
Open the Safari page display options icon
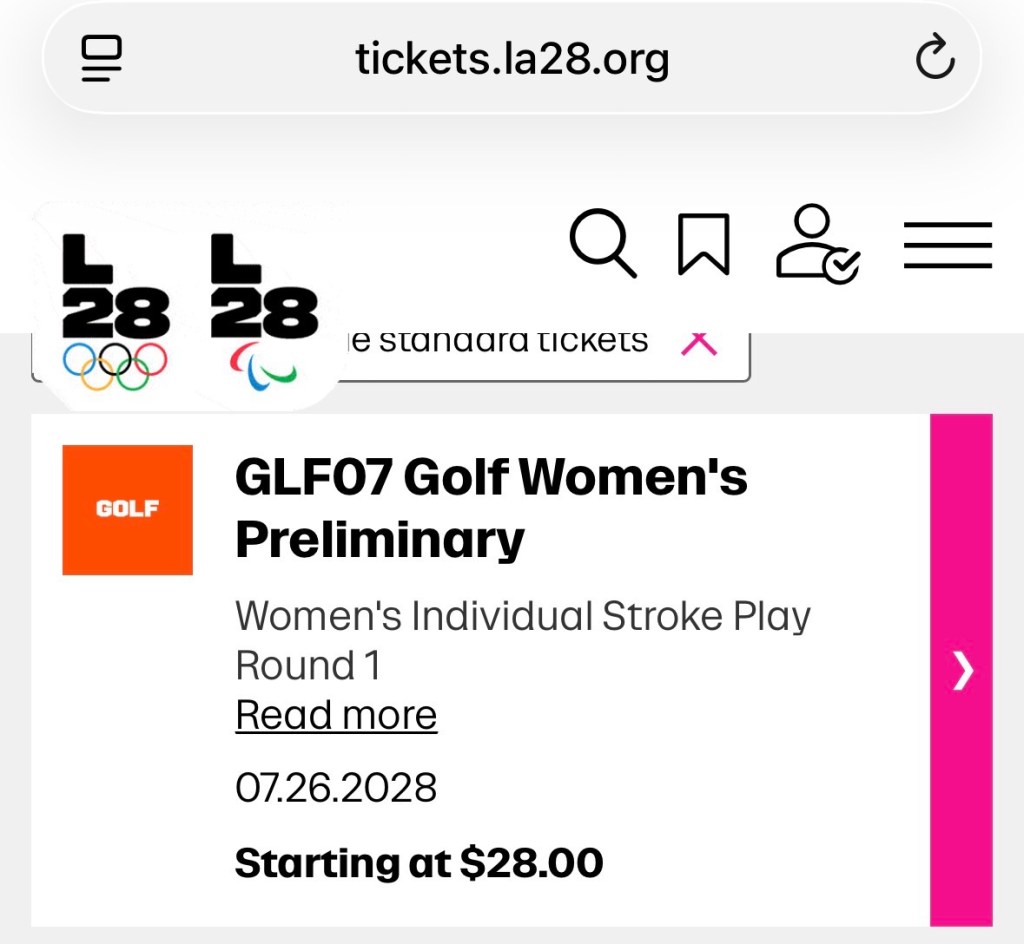tap(100, 58)
